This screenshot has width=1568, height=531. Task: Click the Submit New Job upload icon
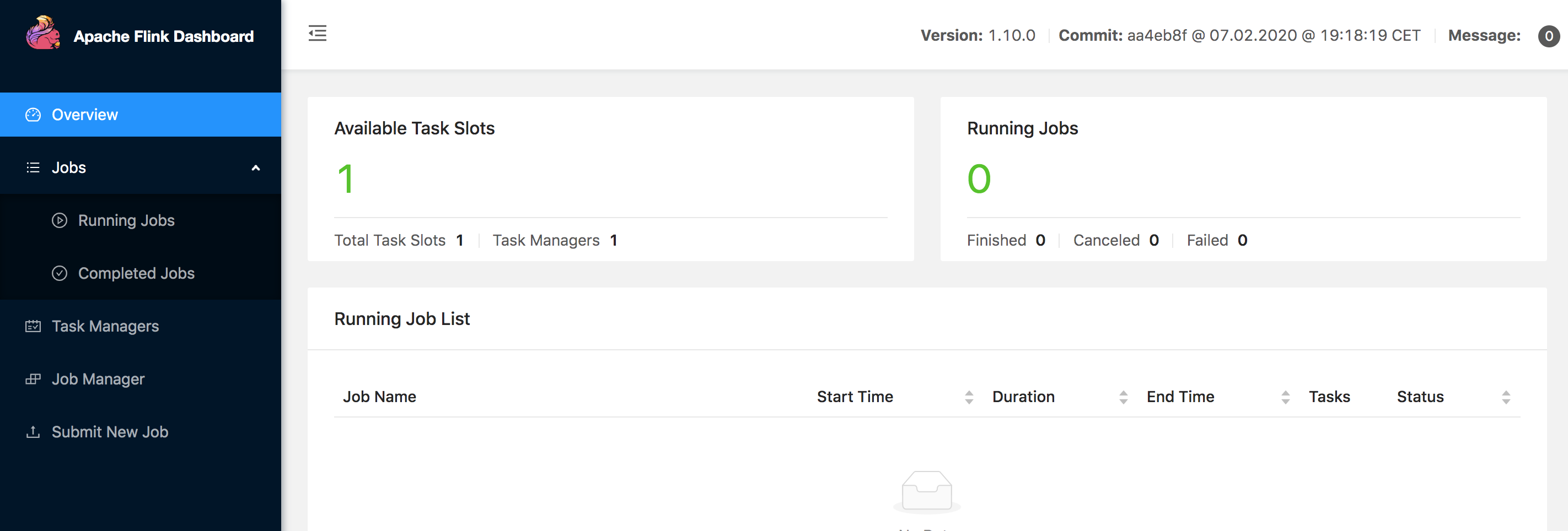(33, 432)
